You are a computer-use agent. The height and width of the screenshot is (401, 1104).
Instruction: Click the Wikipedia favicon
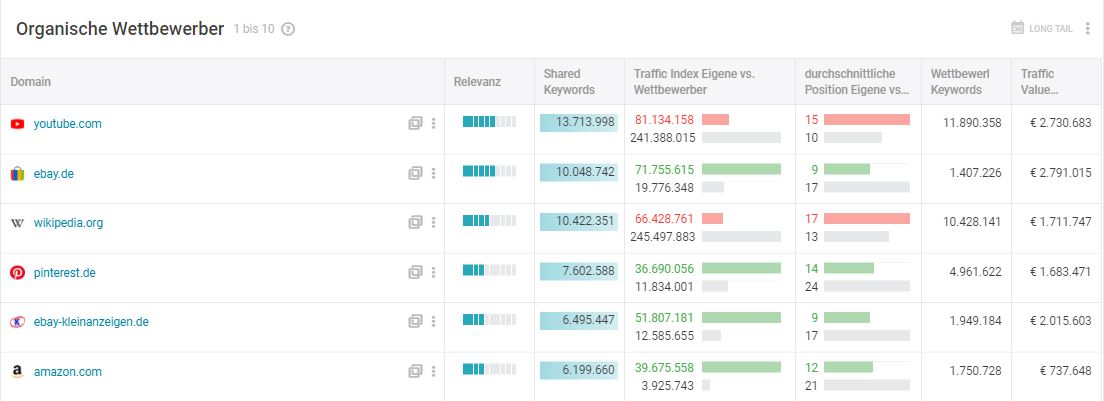coord(18,223)
